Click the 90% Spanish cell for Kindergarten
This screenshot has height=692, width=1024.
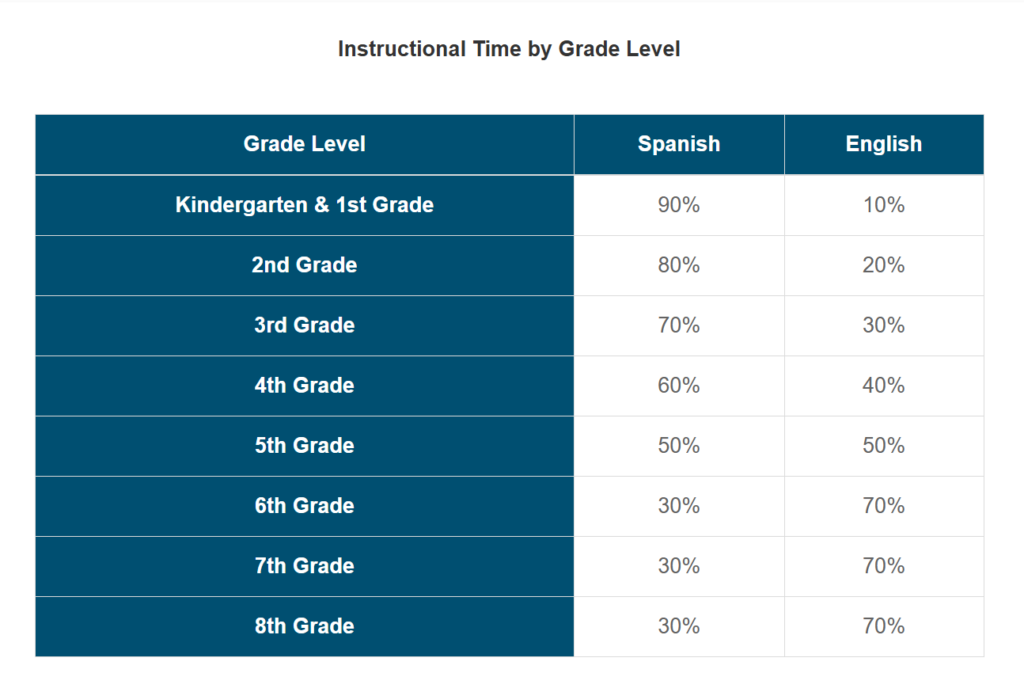[679, 205]
